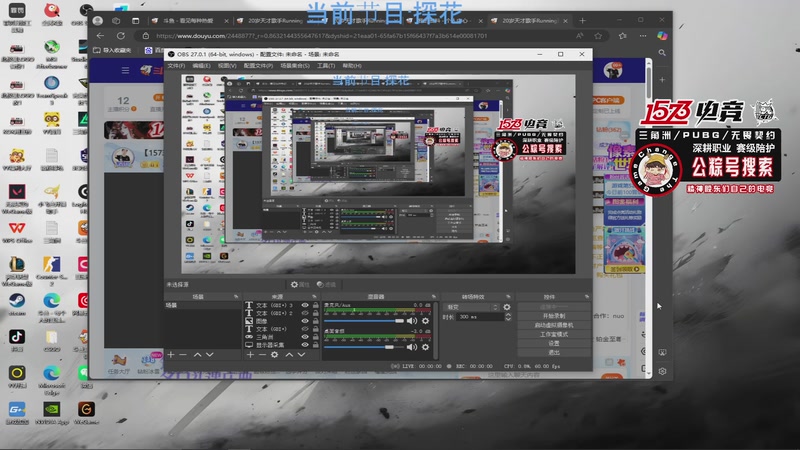Open TikTok/Douyin desktop icon
The image size is (800, 450).
coord(17,340)
